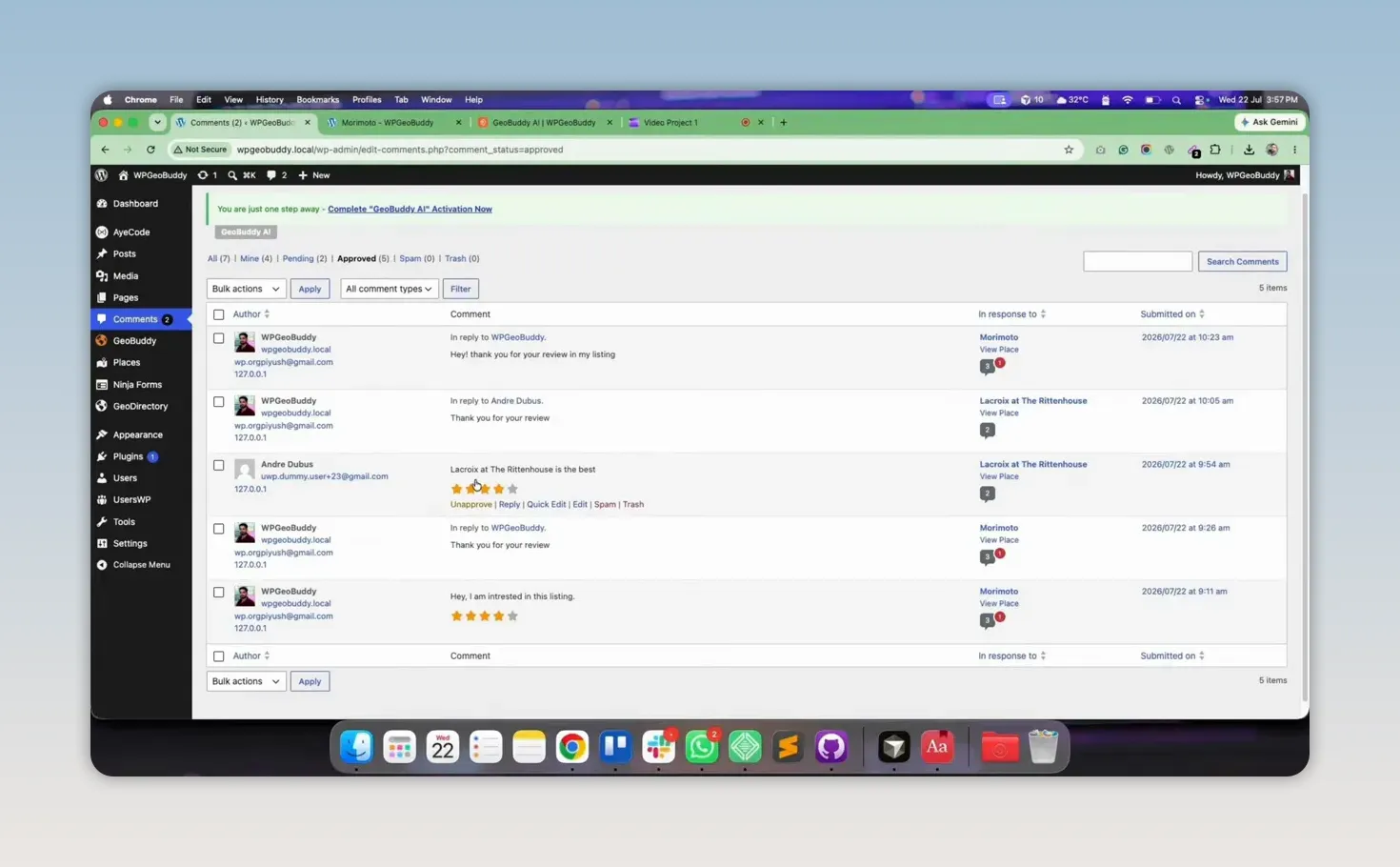Viewport: 1400px width, 867px height.
Task: Open a new Chrome tab
Action: [x=784, y=122]
